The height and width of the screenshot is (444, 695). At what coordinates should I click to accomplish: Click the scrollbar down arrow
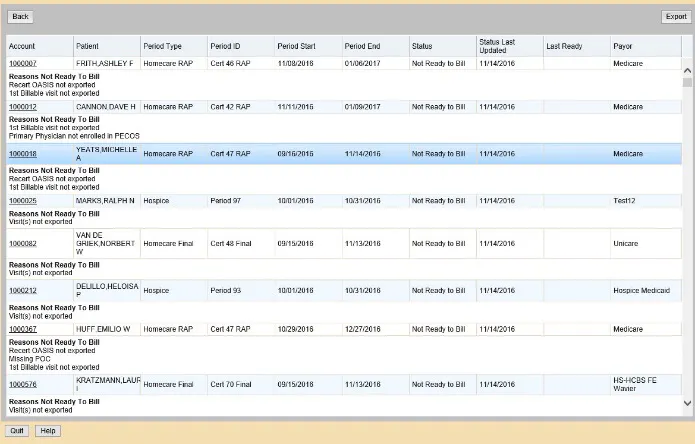(687, 403)
